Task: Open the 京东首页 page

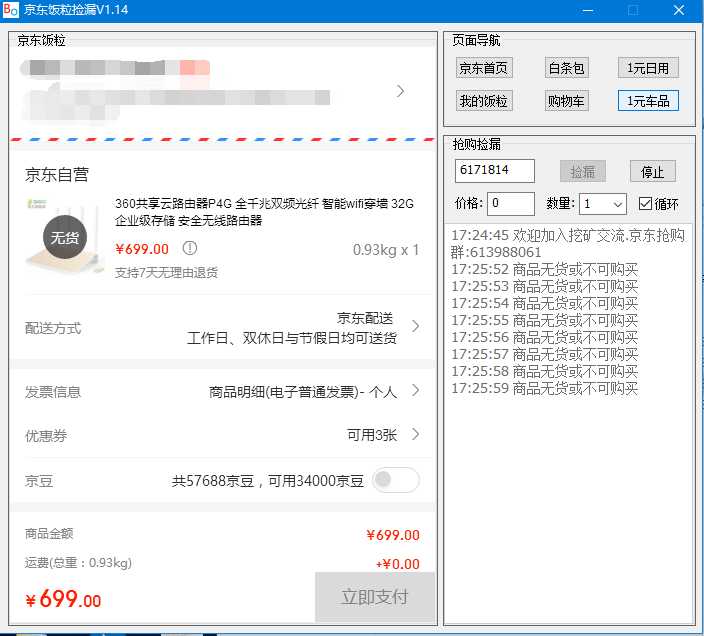Action: pyautogui.click(x=484, y=68)
